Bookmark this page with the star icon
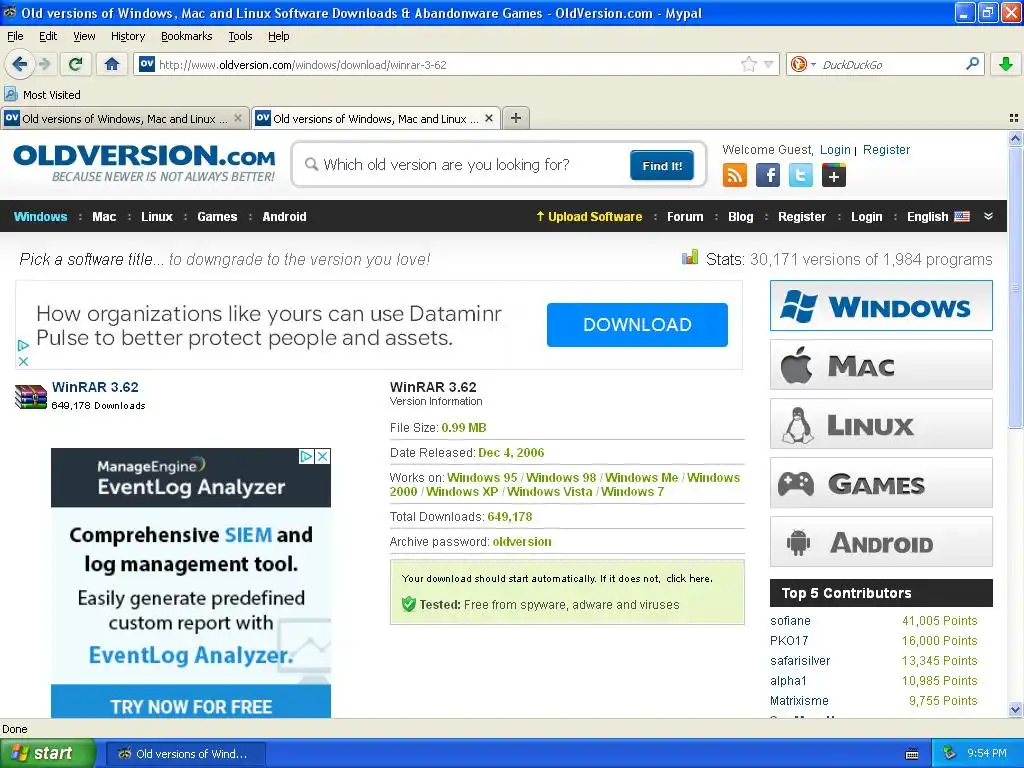 tap(749, 64)
